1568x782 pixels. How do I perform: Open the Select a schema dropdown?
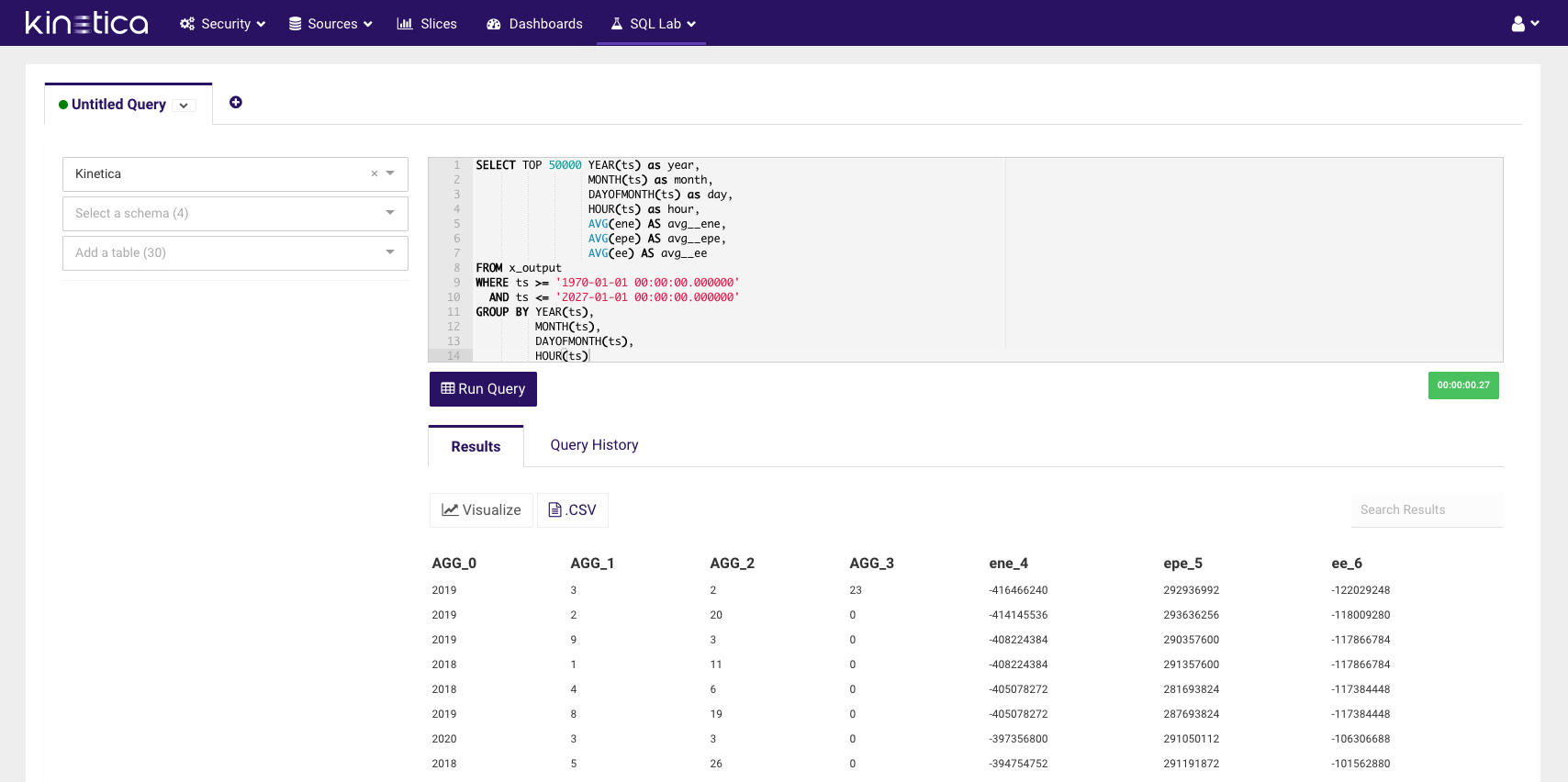[x=235, y=214]
